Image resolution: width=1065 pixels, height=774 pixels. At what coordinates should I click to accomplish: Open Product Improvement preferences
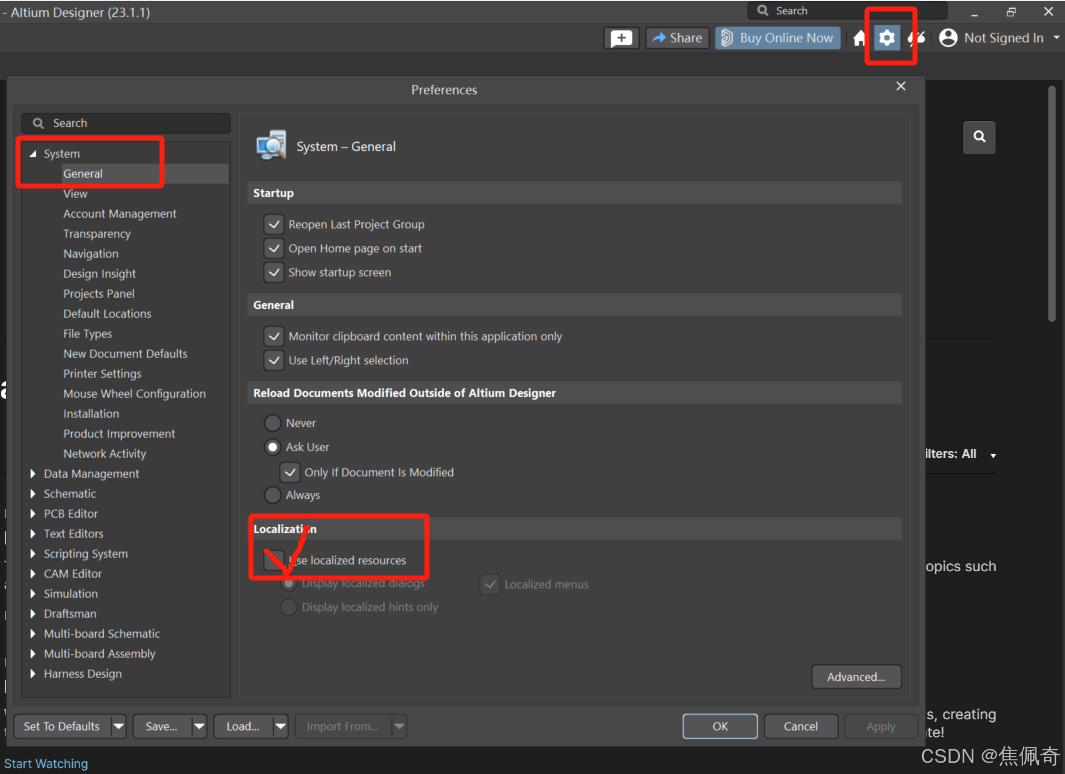click(x=119, y=434)
